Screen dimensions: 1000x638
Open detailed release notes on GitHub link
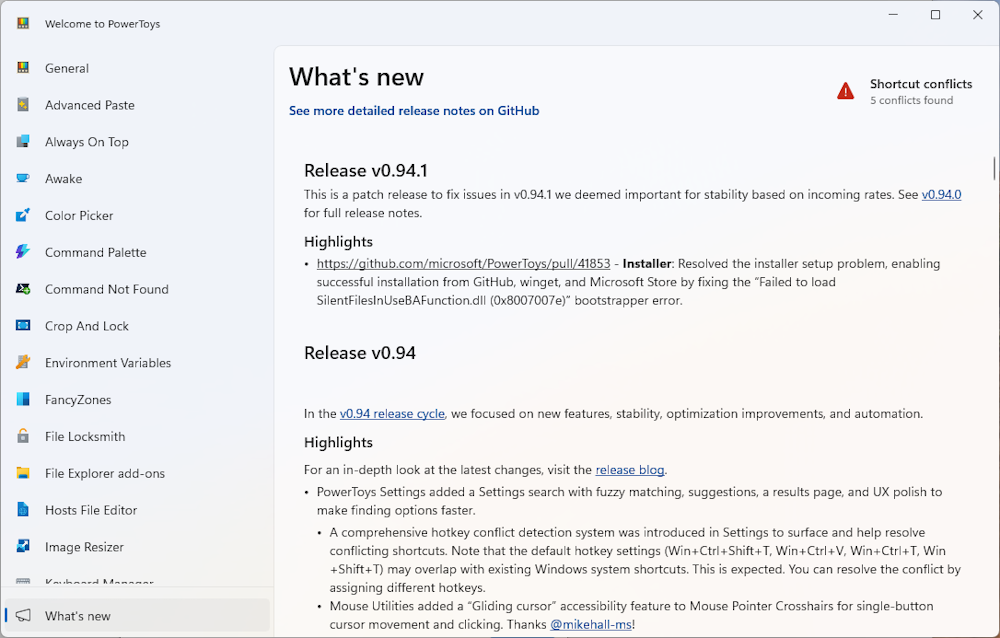(414, 111)
